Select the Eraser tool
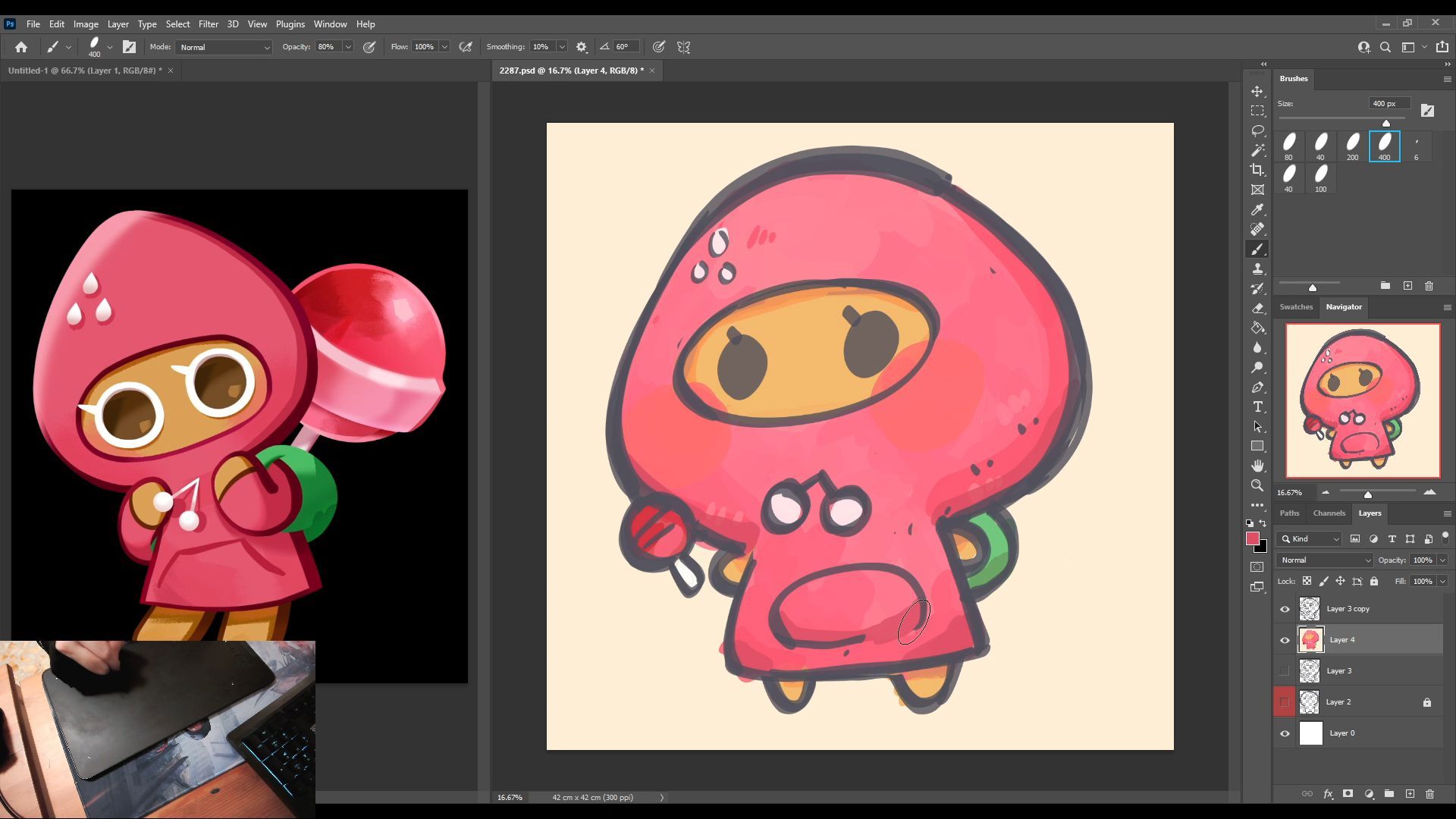This screenshot has height=819, width=1456. pos(1257,308)
